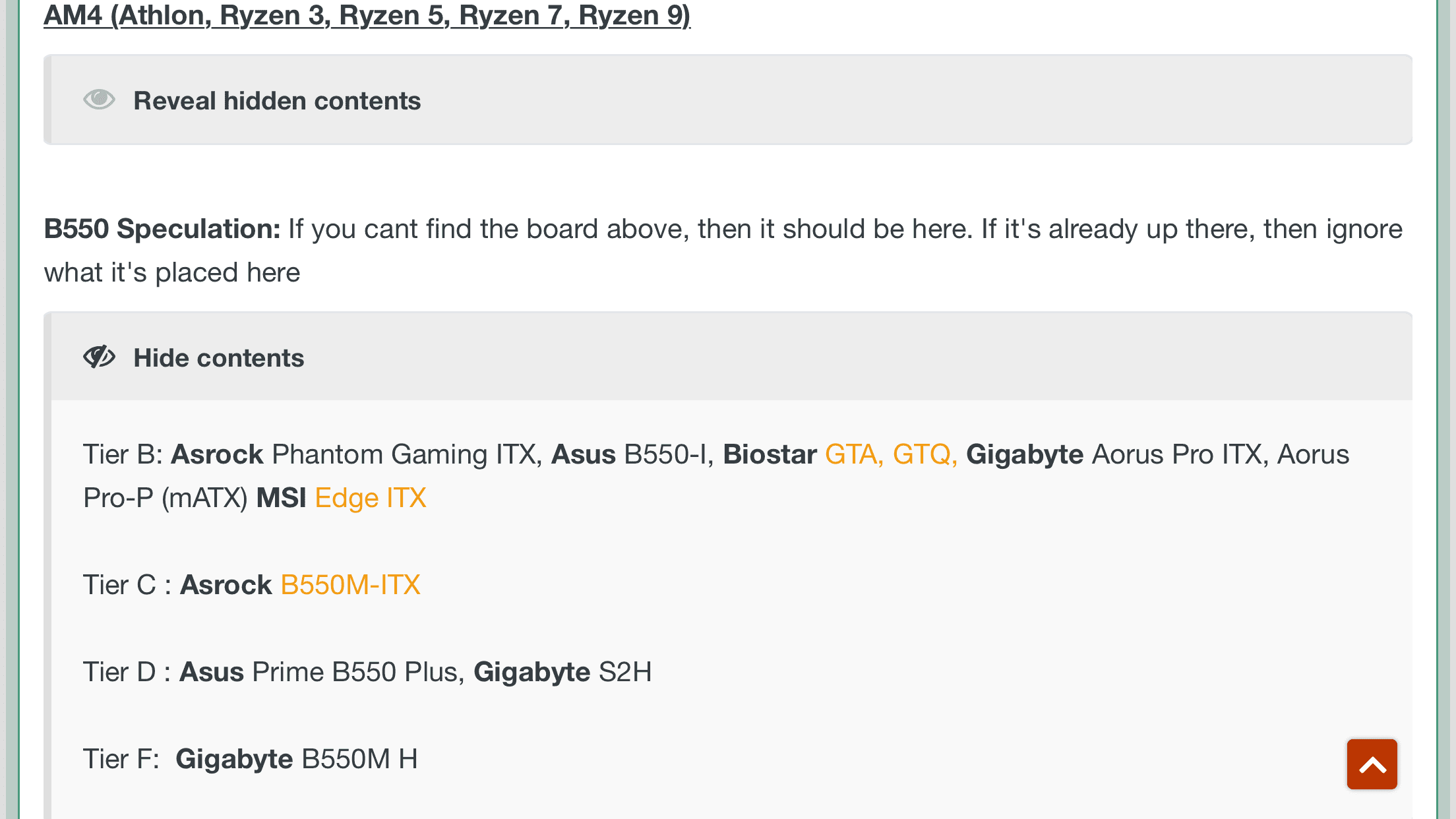This screenshot has height=819, width=1456.
Task: Follow the MSI Edge ITX link
Action: (x=371, y=498)
